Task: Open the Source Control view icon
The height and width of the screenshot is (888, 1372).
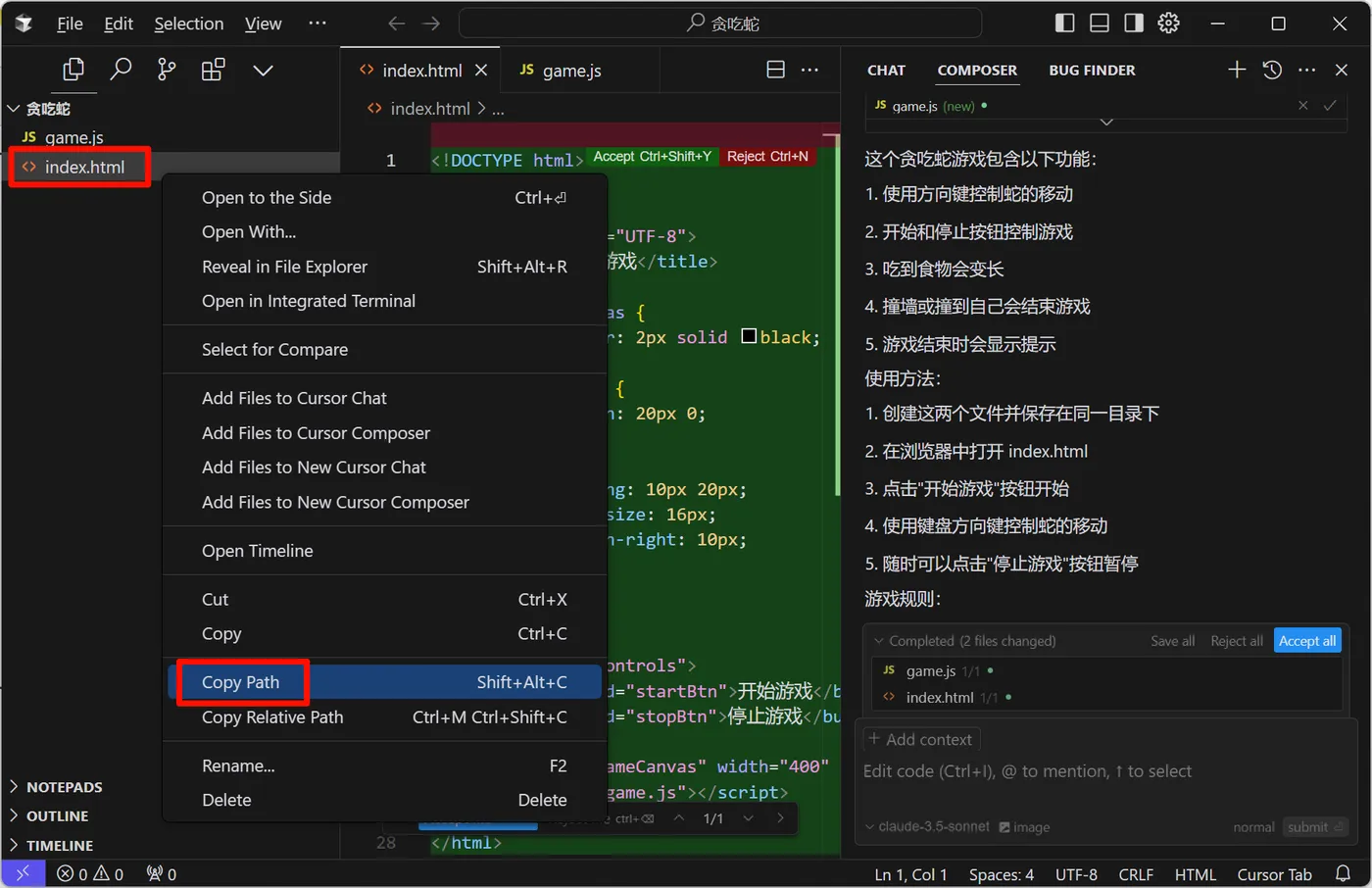Action: (167, 70)
